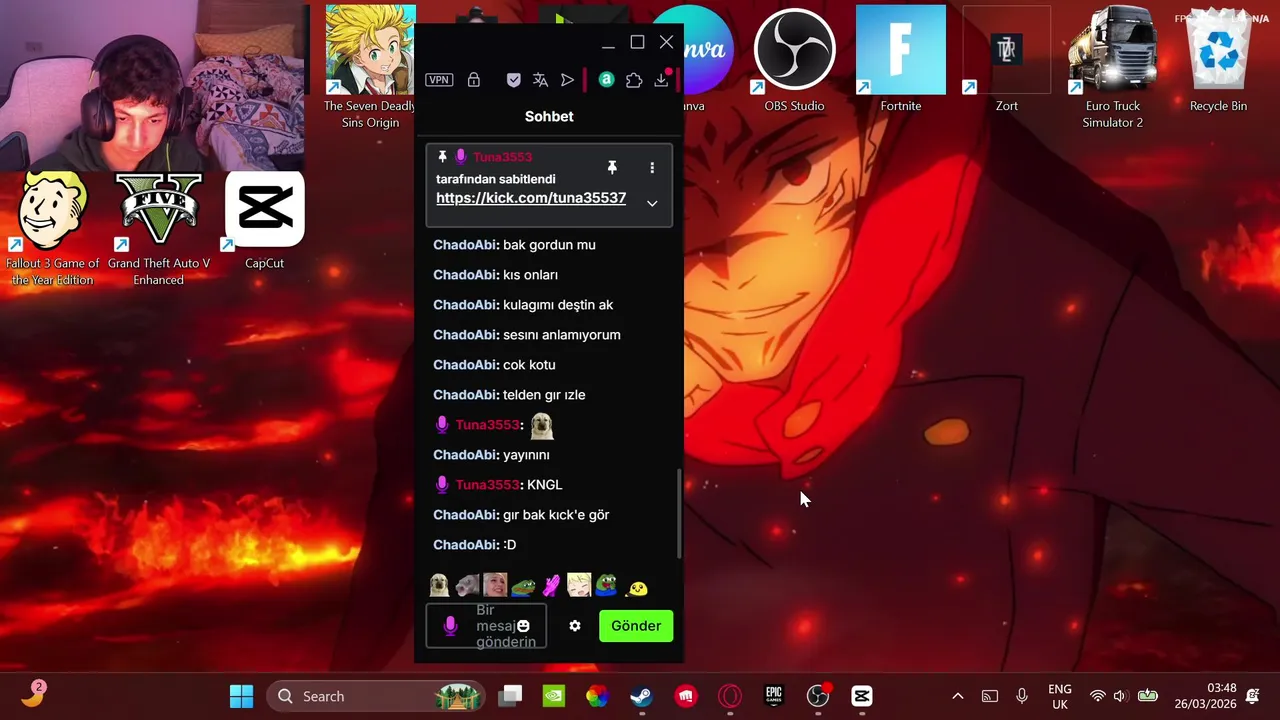Click Tuna3553 username in pinned message
The image size is (1280, 720).
pos(502,157)
